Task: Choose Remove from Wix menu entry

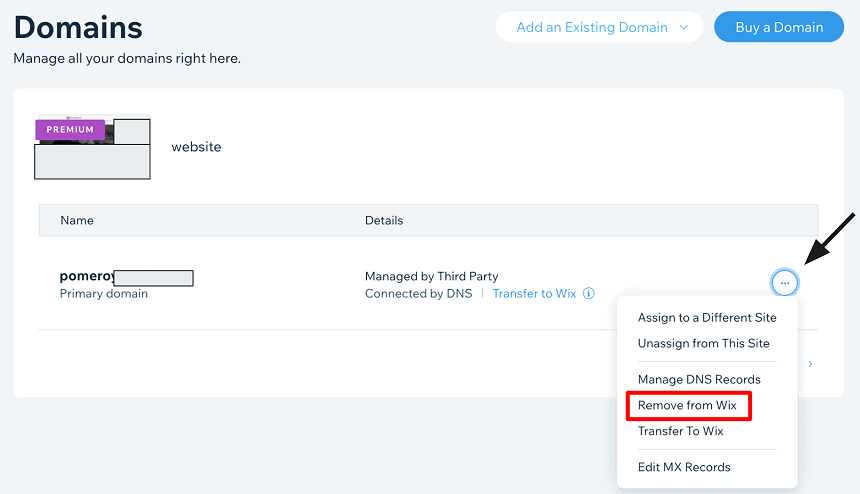Action: coord(687,405)
